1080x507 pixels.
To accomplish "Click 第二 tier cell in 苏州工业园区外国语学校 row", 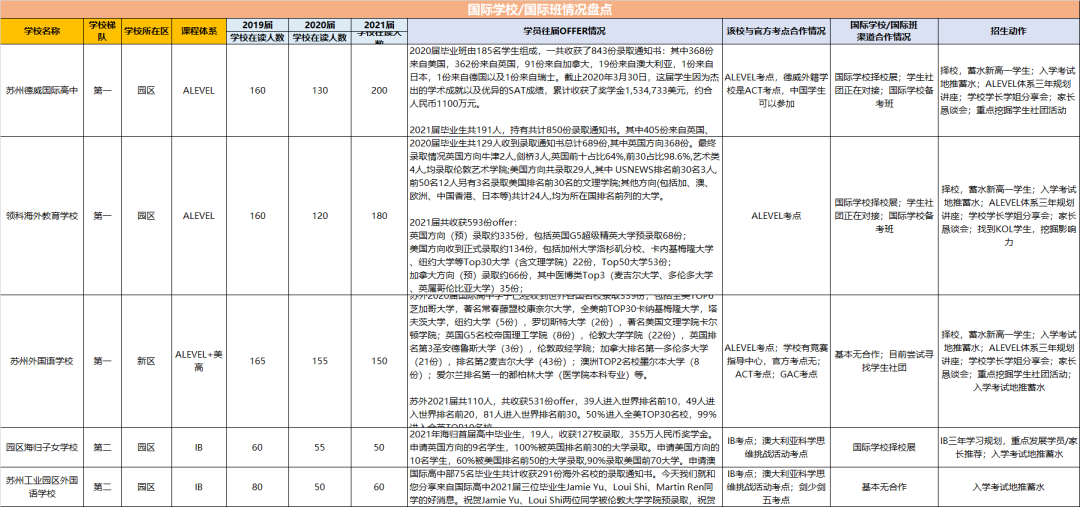I will tap(102, 488).
